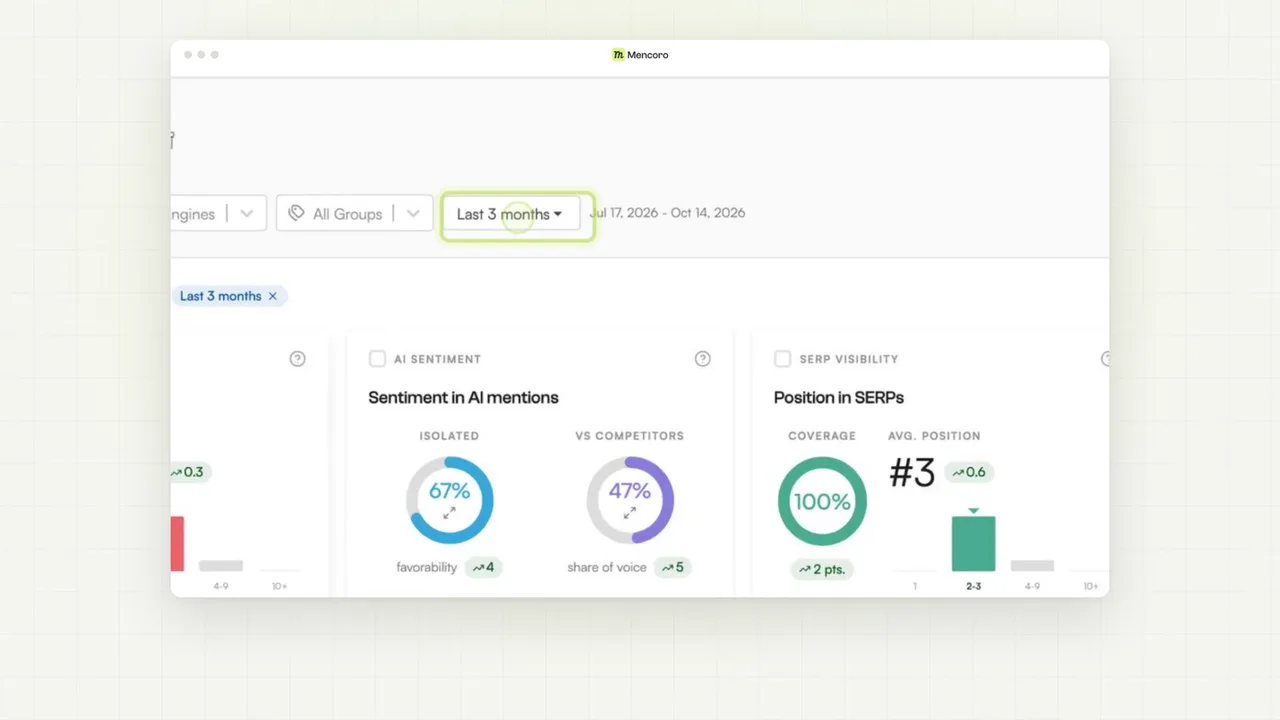Screen dimensions: 1280x720
Task: Click the Mencoro logo icon
Action: [618, 55]
